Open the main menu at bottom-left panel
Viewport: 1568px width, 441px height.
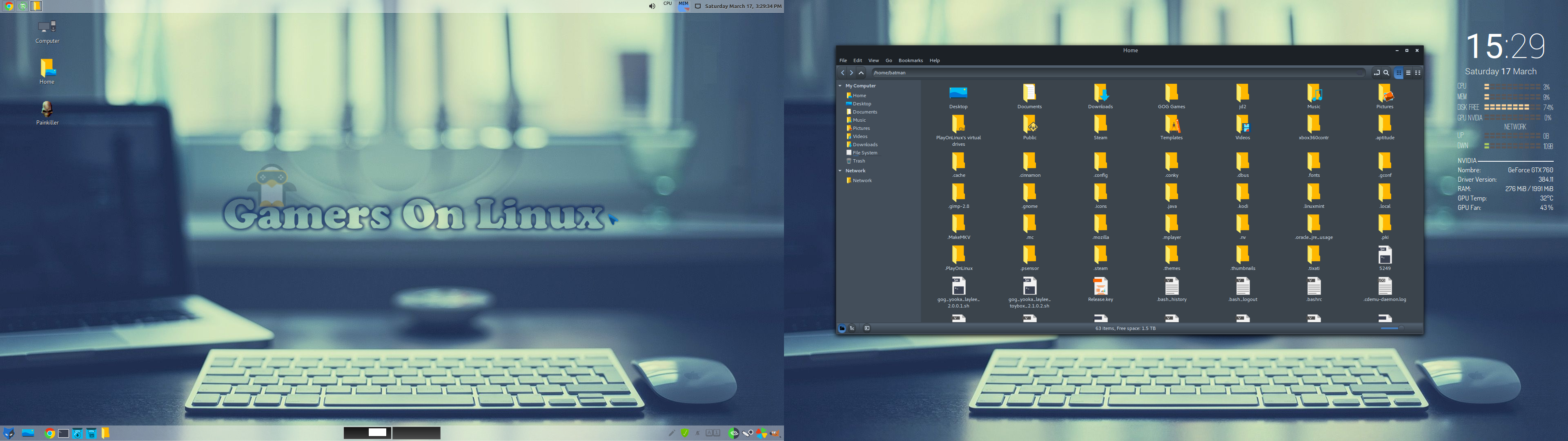[x=9, y=433]
